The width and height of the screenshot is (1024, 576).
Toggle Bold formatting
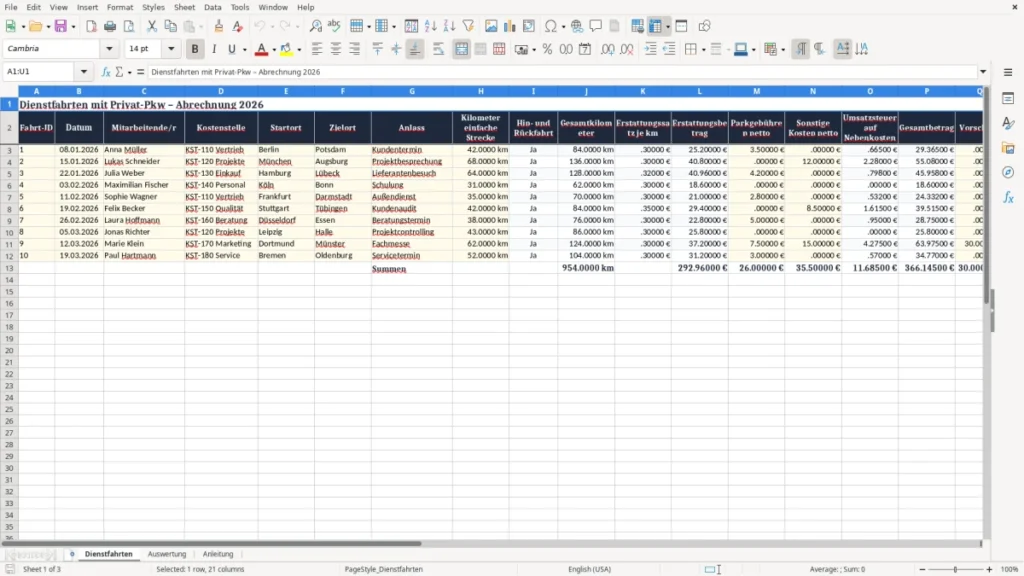pos(195,49)
